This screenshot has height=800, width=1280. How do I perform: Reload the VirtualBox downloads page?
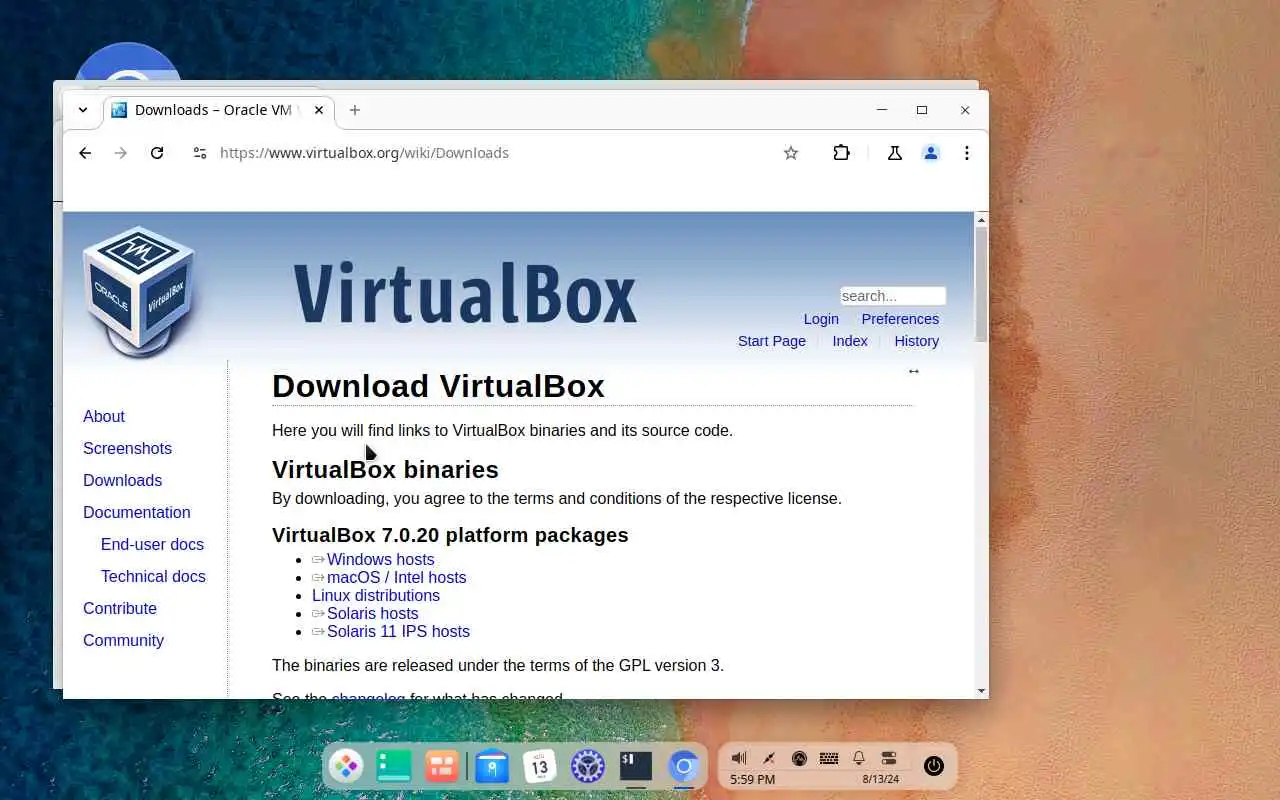click(x=157, y=153)
